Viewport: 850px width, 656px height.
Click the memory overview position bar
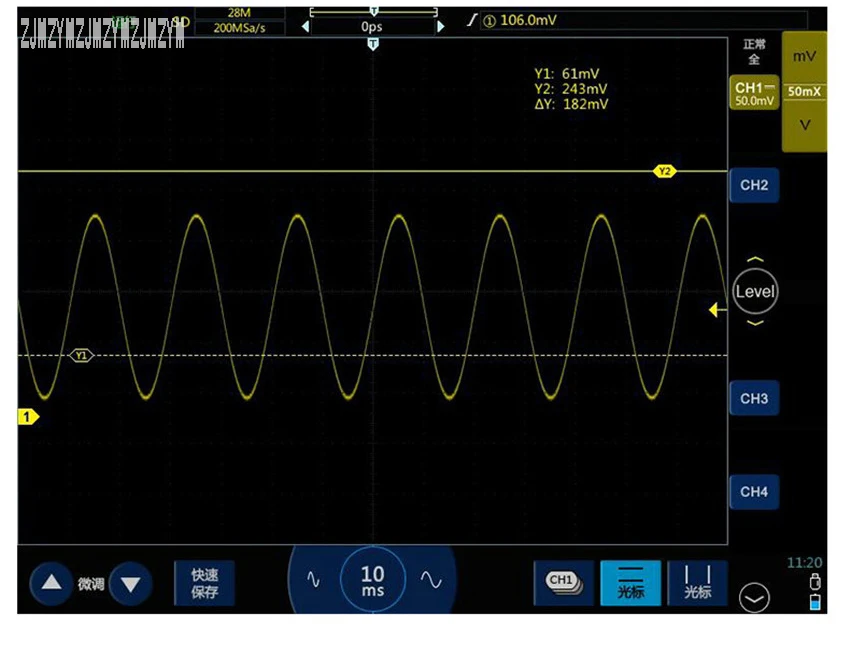click(x=374, y=11)
